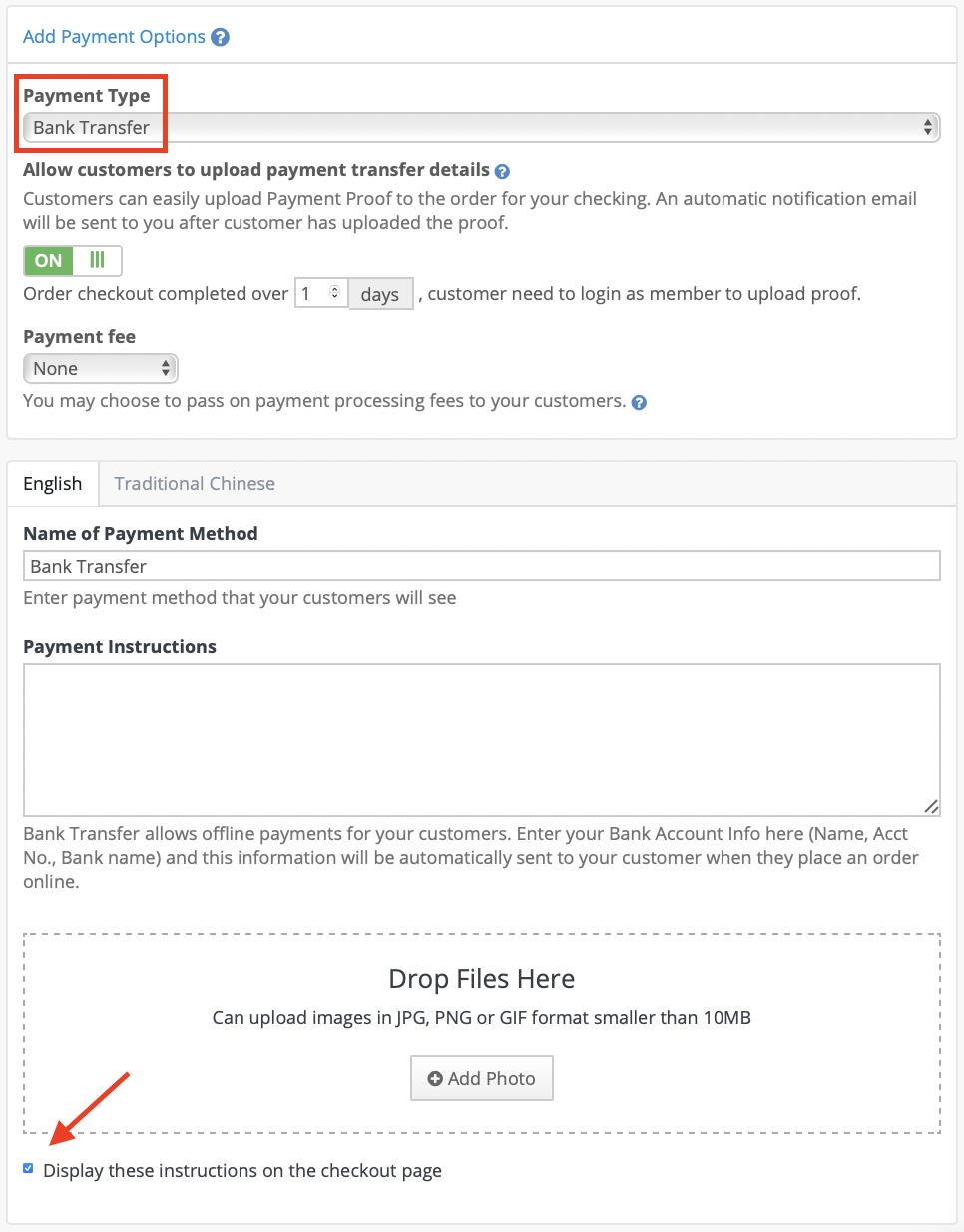
Task: Click the plus icon in Add Photo
Action: click(x=435, y=1079)
